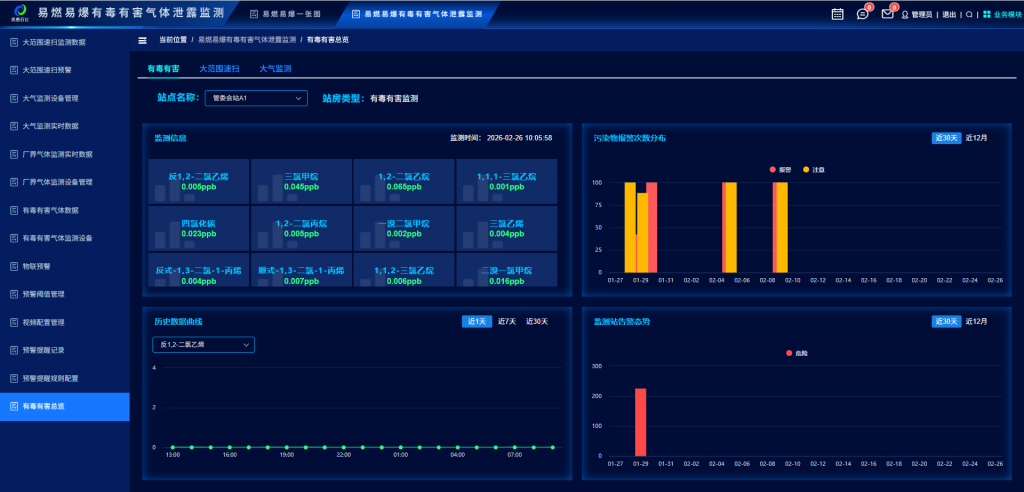
Task: Click the 管理员 user avatar icon
Action: [905, 14]
